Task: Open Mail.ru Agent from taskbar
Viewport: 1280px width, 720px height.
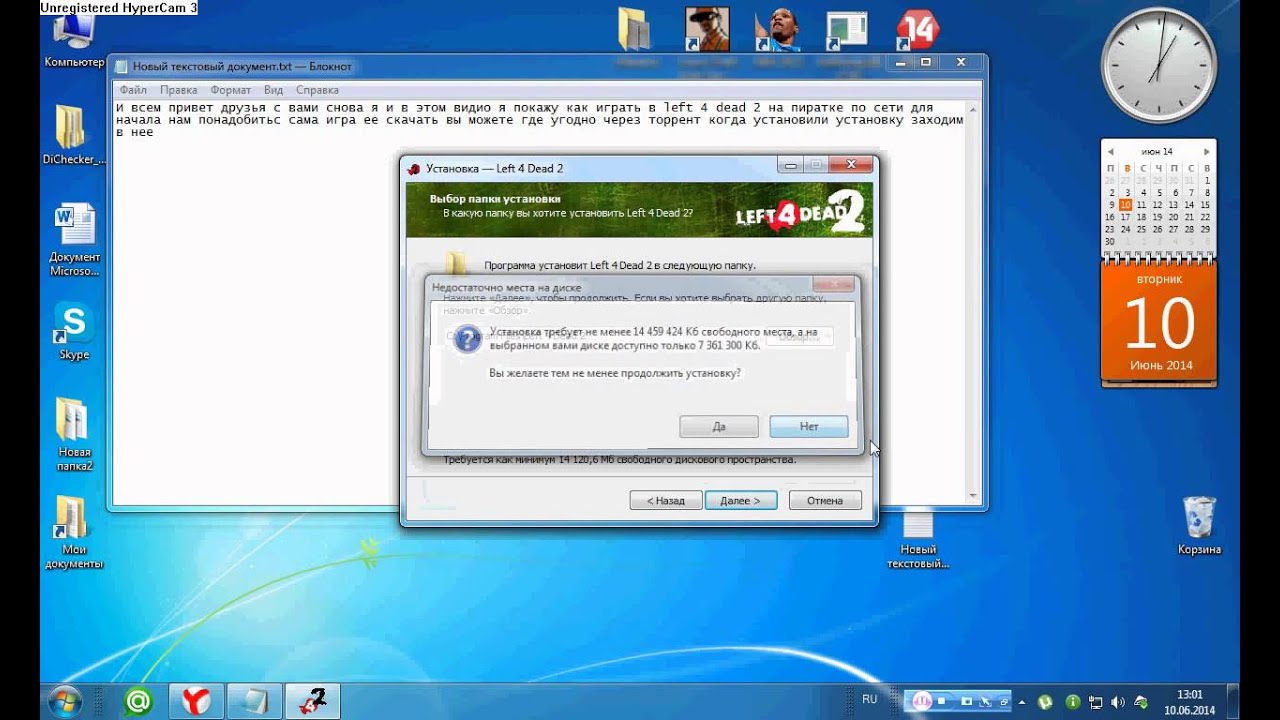Action: (x=137, y=701)
